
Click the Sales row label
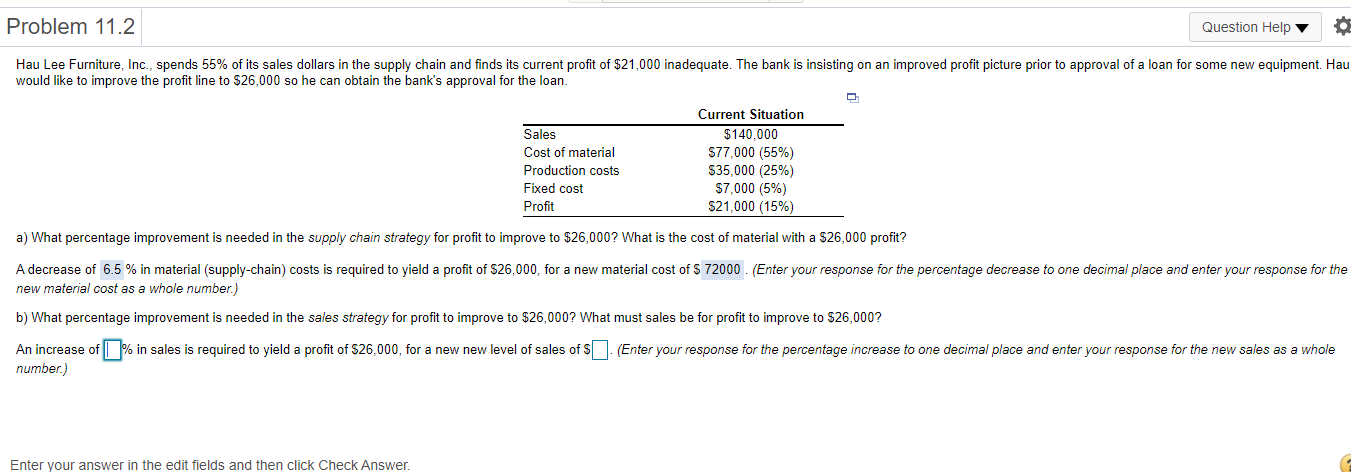pos(540,134)
